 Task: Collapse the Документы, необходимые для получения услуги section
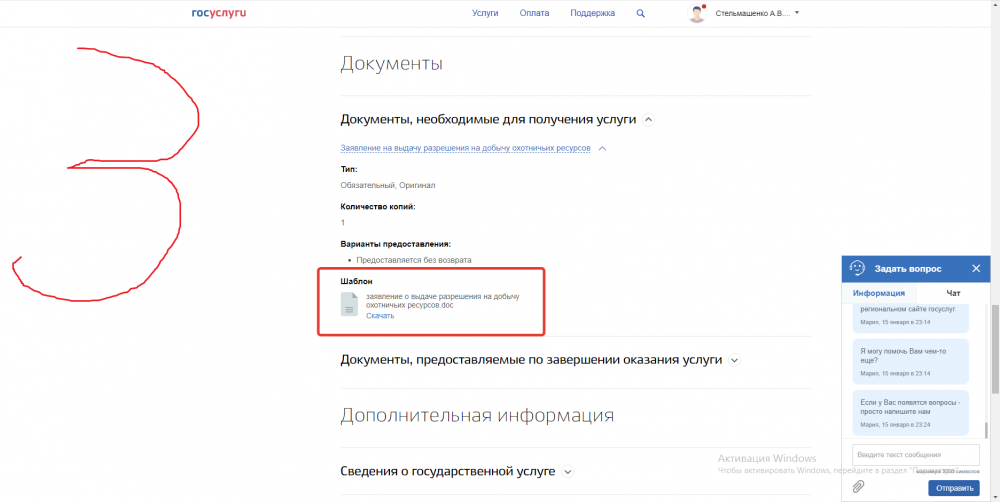point(648,119)
